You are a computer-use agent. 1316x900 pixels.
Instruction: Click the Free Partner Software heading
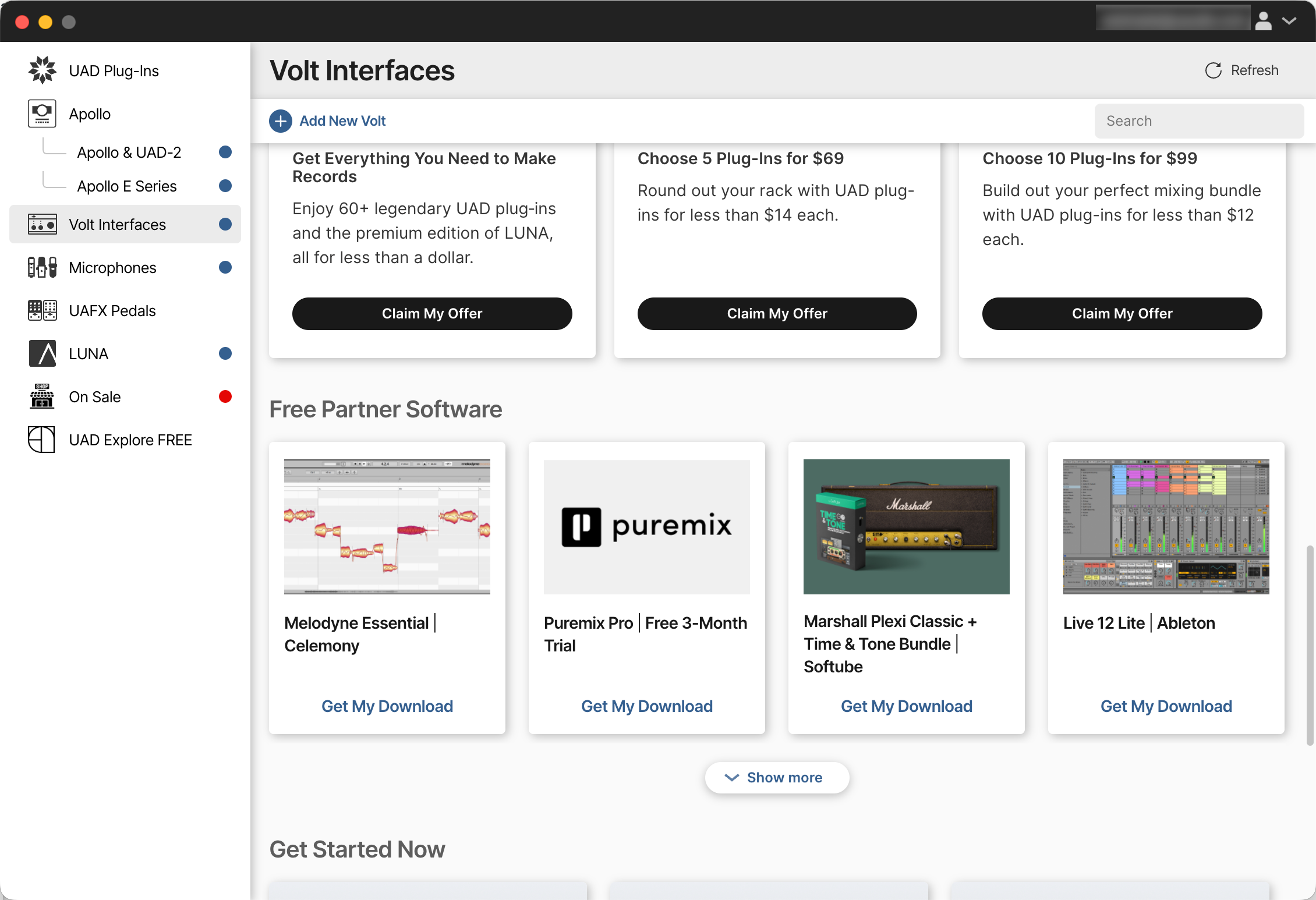pos(385,410)
